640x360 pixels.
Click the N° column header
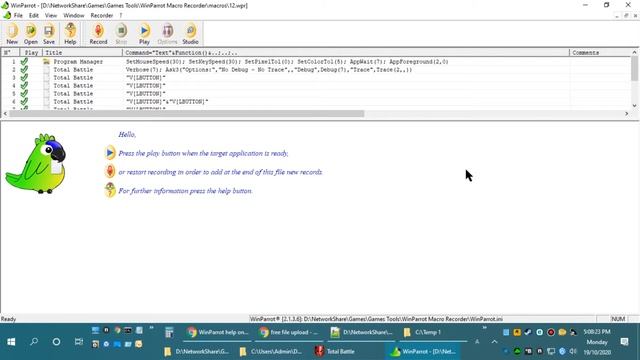coord(10,53)
